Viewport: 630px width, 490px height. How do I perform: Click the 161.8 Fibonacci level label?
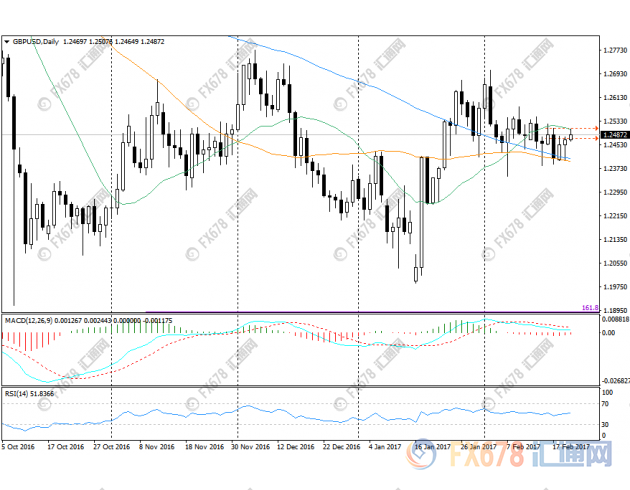click(589, 310)
